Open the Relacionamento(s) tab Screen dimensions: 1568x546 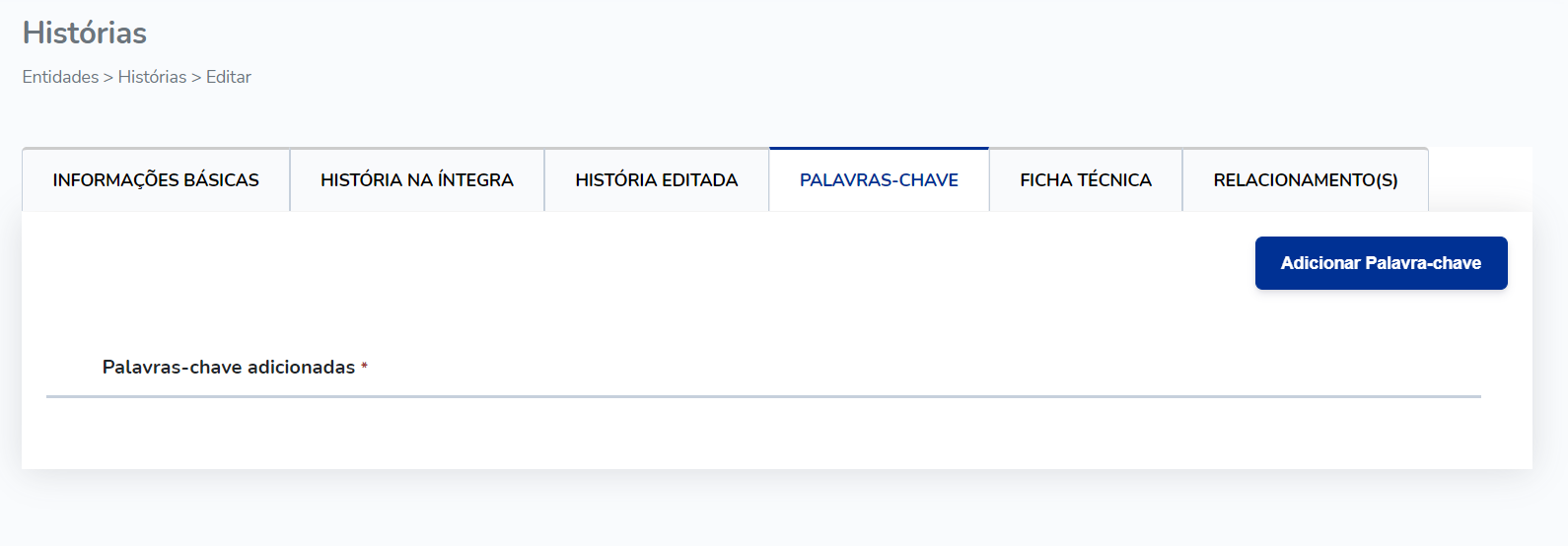[x=1306, y=179]
